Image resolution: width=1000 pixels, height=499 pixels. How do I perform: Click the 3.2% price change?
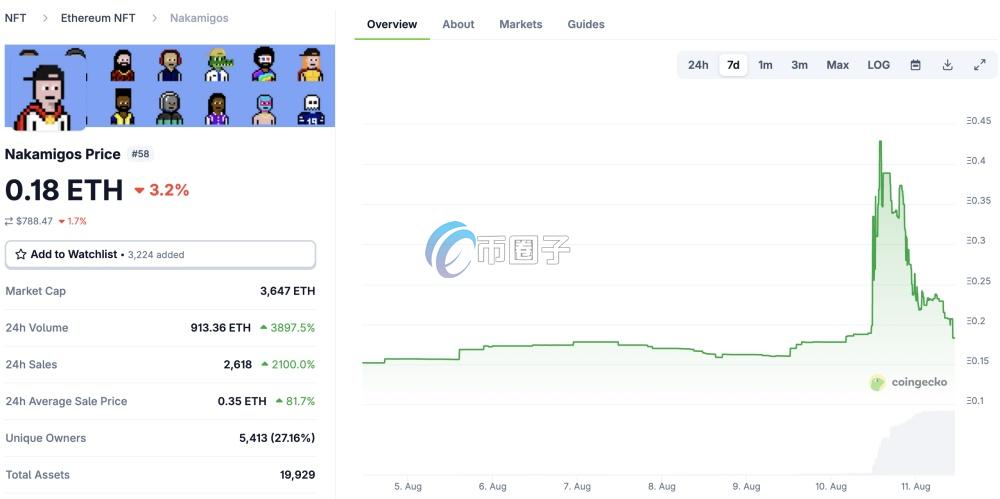(162, 190)
